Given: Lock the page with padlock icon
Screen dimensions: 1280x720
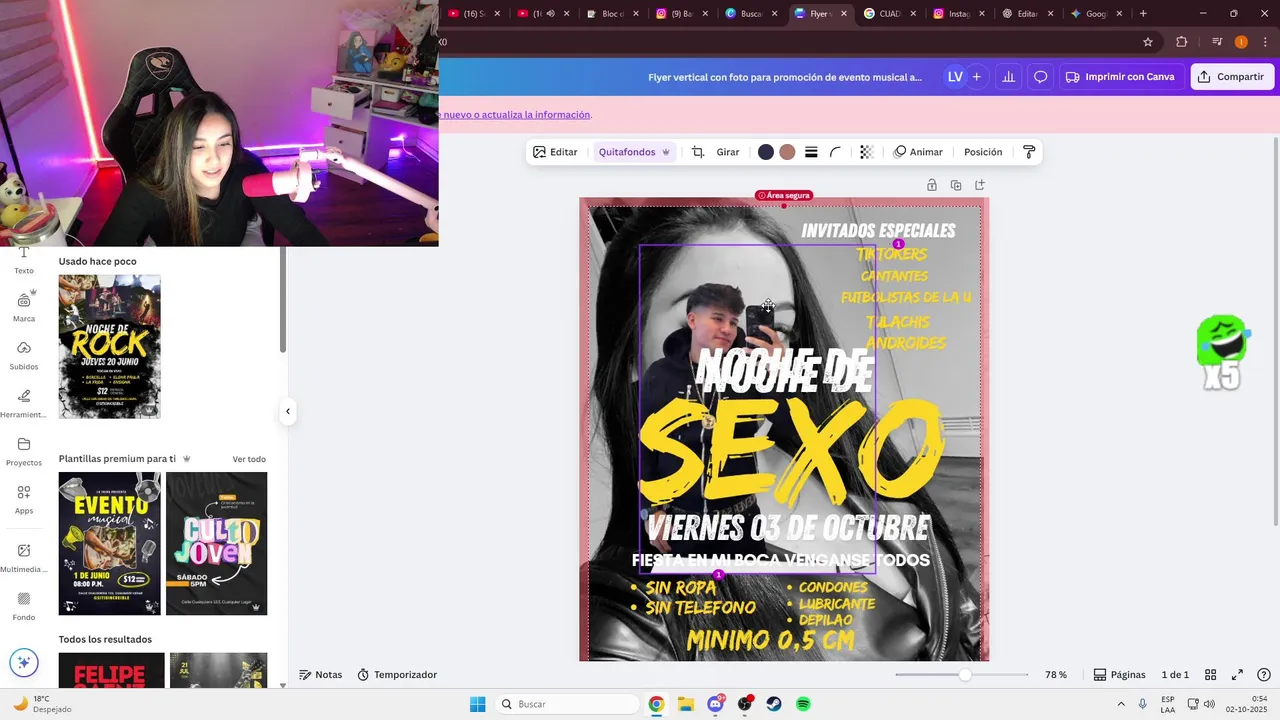Looking at the screenshot, I should coord(932,185).
